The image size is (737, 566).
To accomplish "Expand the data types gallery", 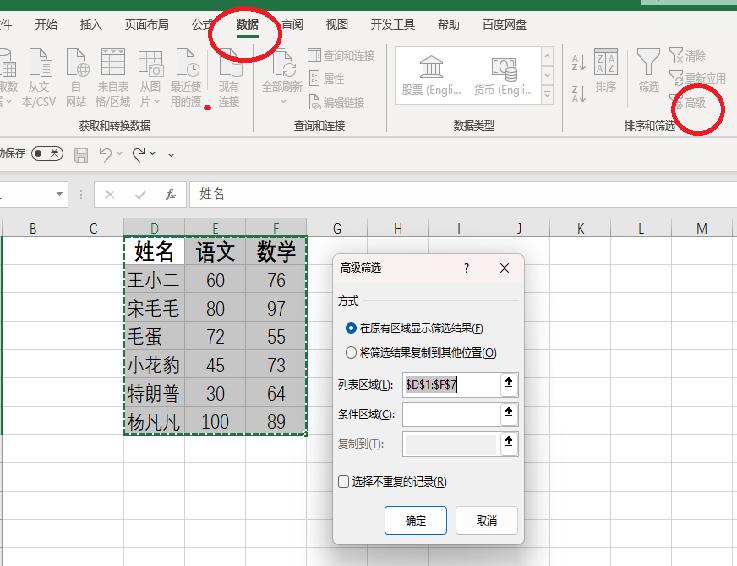I will click(547, 94).
